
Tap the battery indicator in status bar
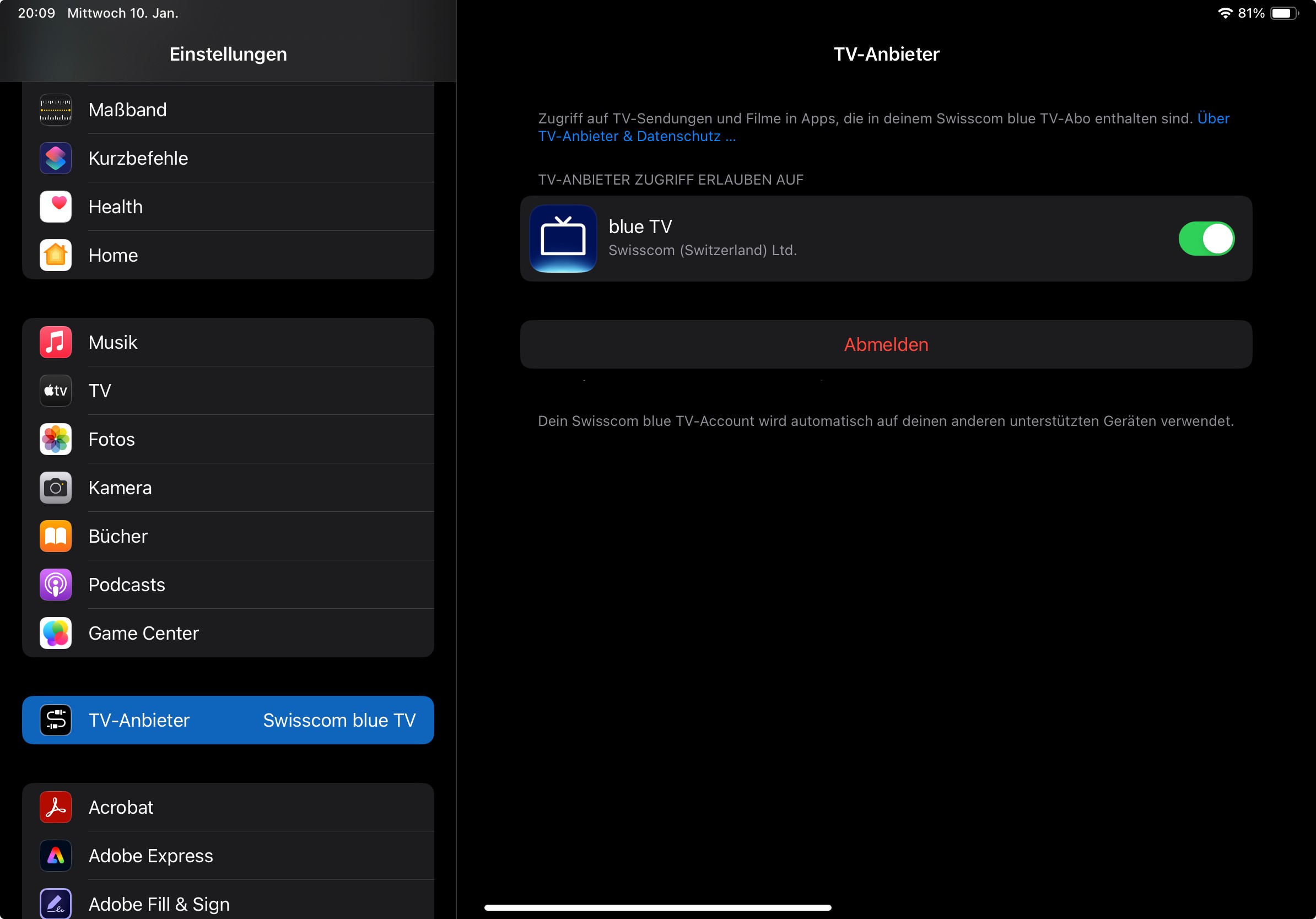[1284, 13]
